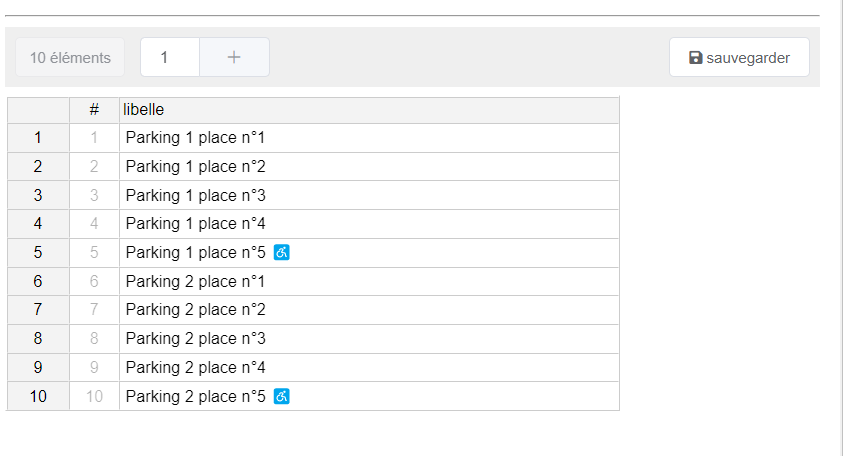Select the id cell containing 3
This screenshot has width=843, height=456.
click(94, 195)
